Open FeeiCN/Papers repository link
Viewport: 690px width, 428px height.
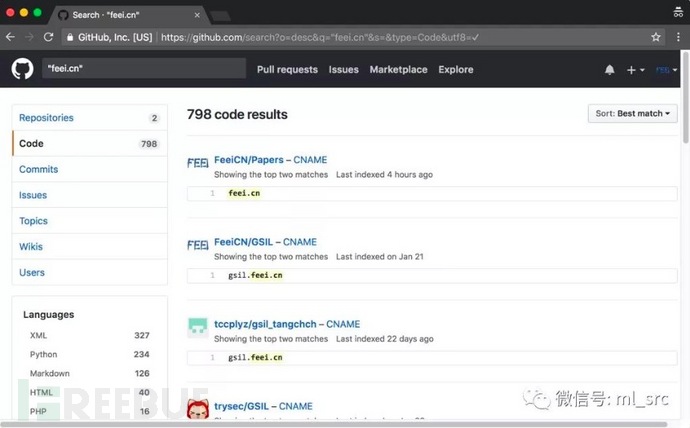click(x=249, y=160)
